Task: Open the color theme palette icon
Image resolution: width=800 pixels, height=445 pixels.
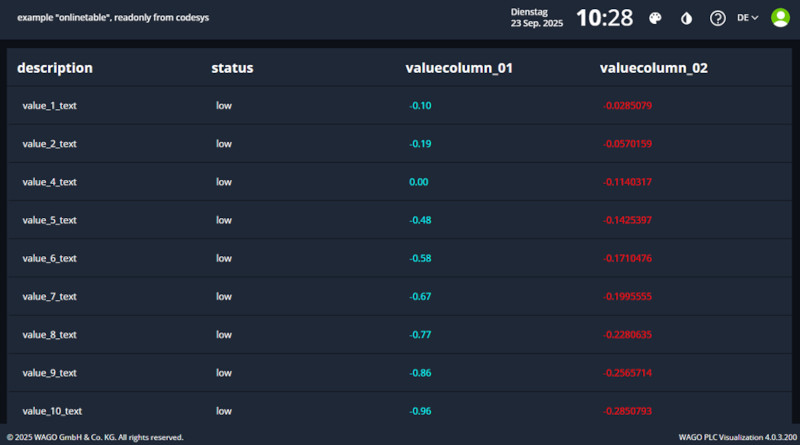Action: coord(656,18)
